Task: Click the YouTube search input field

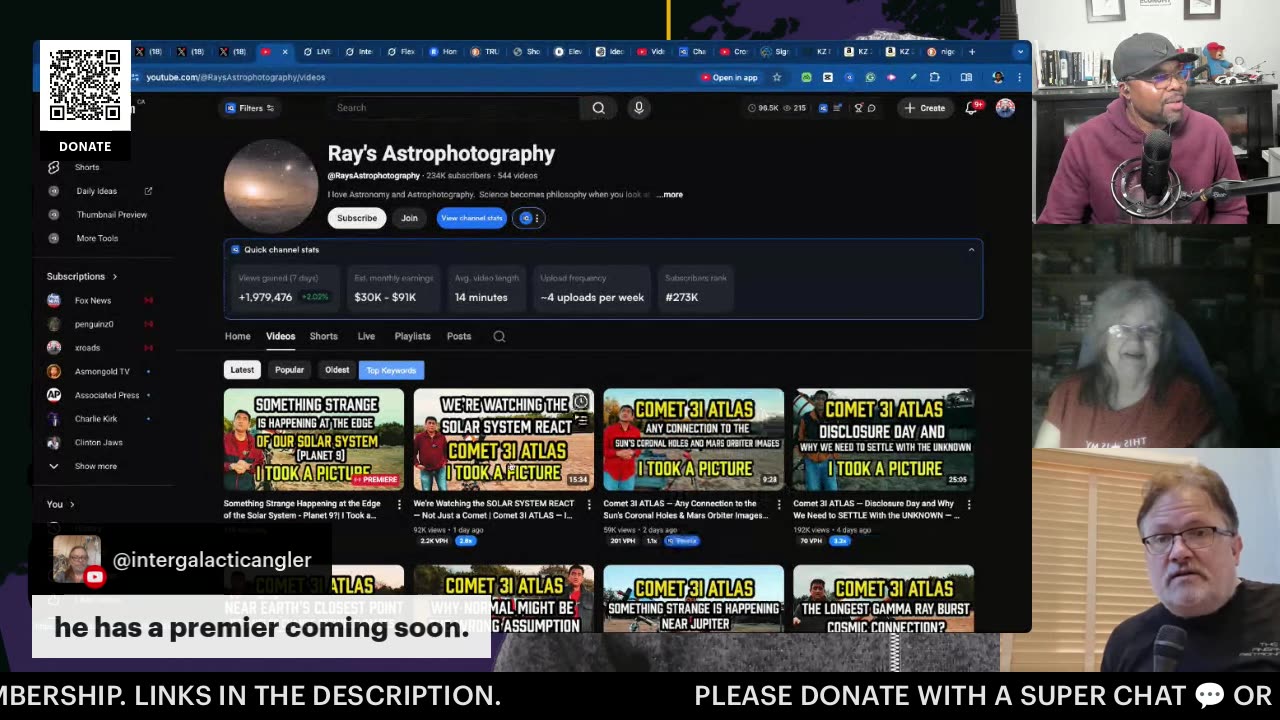Action: click(455, 108)
